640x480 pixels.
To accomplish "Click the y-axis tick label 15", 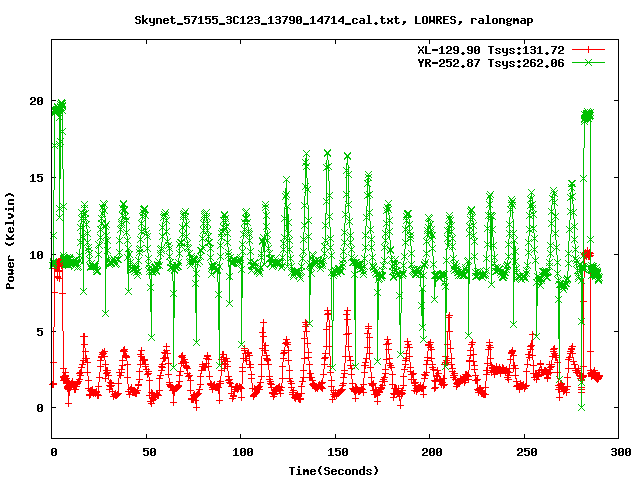I will [x=36, y=178].
